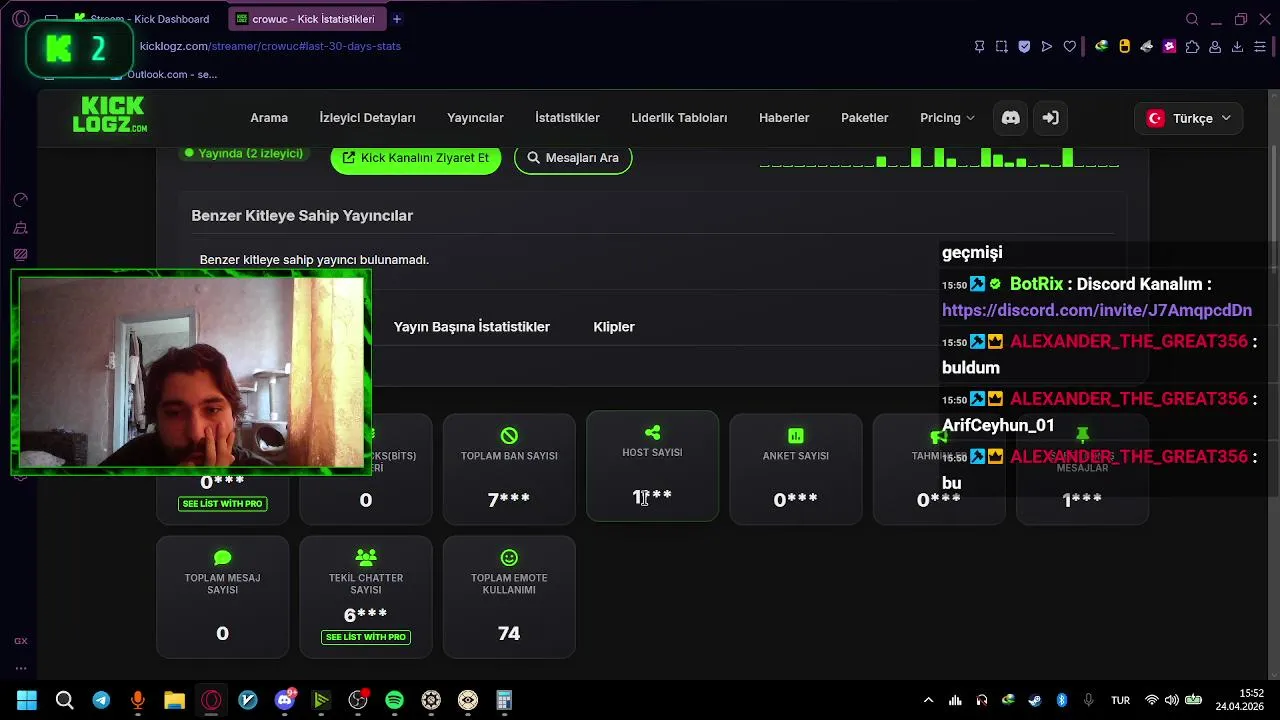Open the yellow mouse extension icon
1280x720 pixels.
(x=1124, y=46)
